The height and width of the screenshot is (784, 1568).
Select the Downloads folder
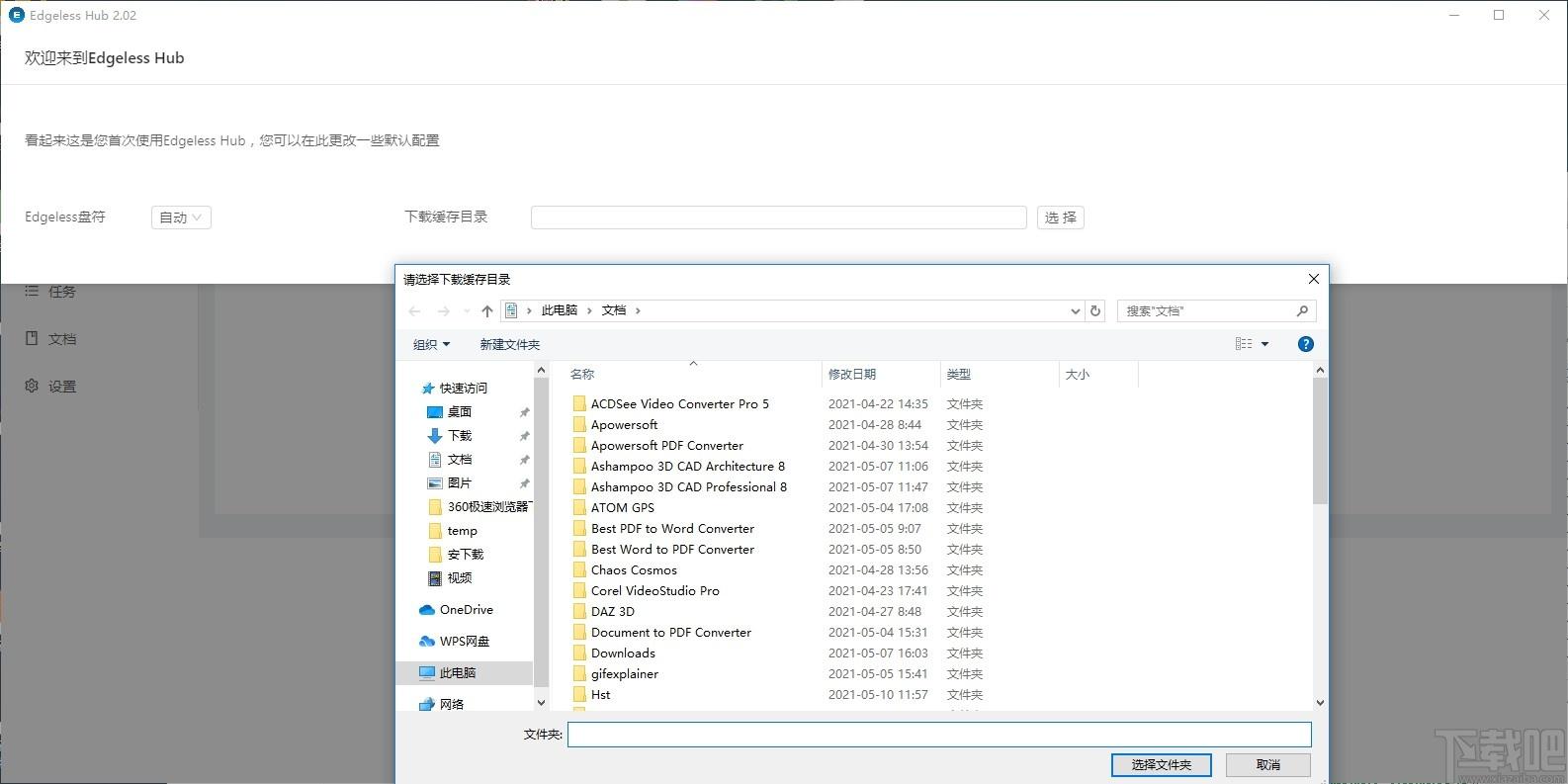pyautogui.click(x=623, y=653)
